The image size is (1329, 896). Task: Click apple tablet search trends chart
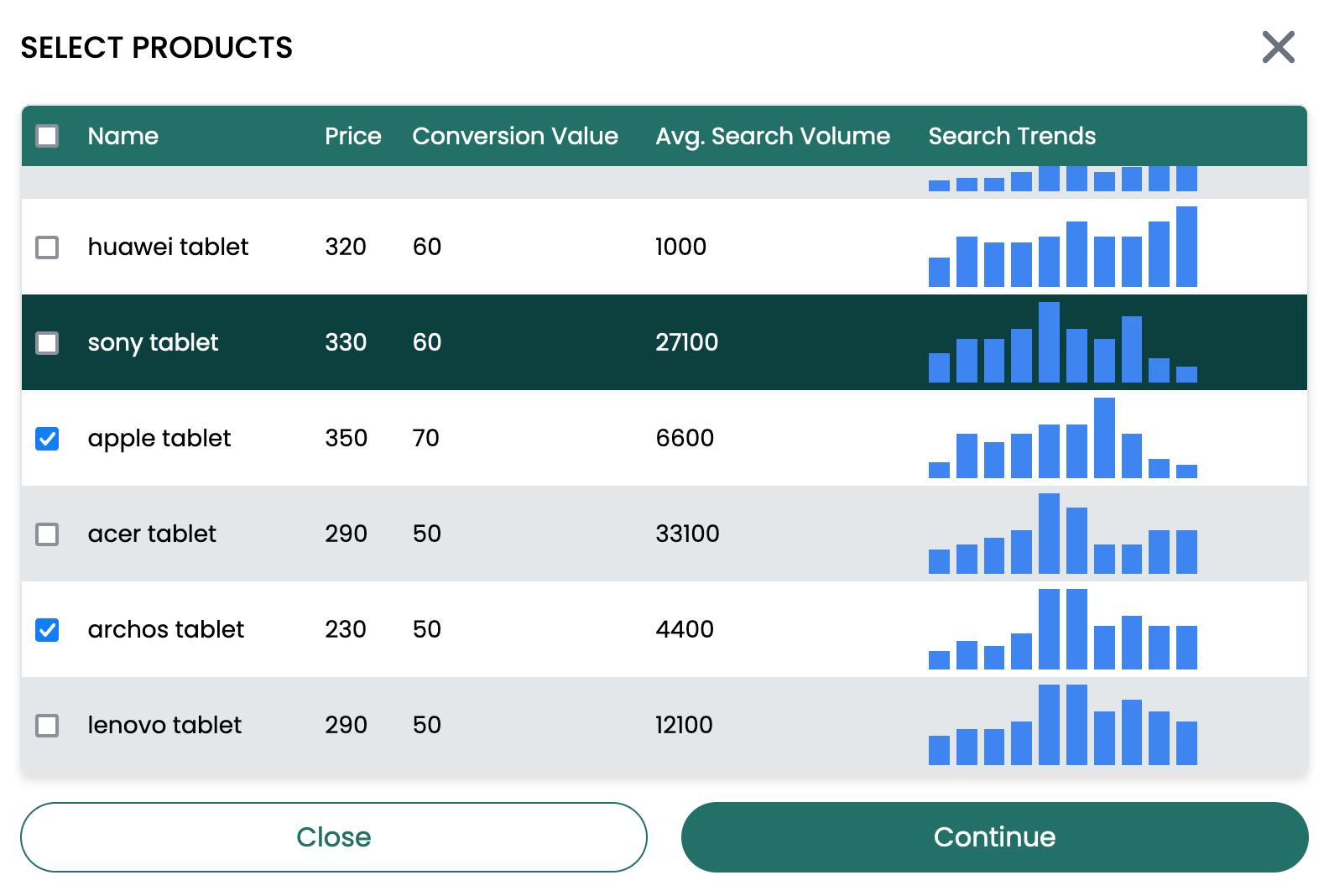point(1063,438)
